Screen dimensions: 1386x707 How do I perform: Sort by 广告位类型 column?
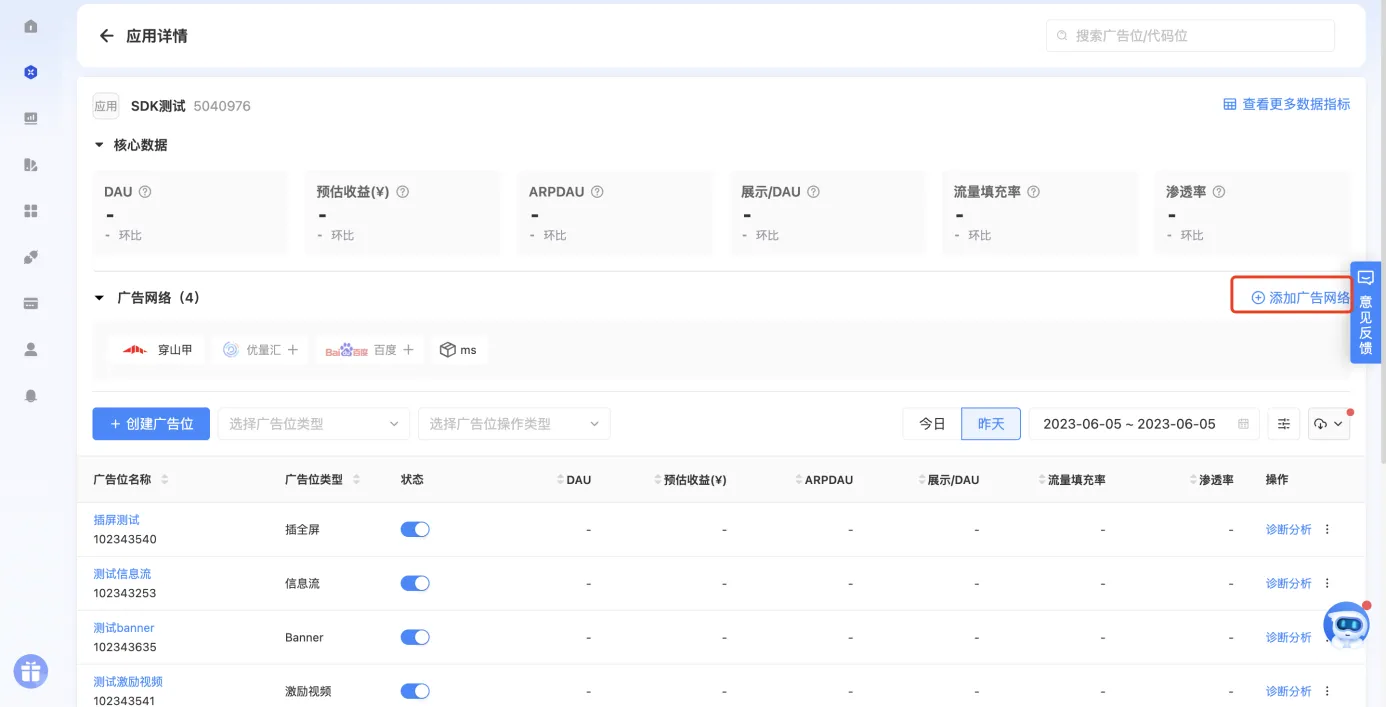tap(356, 480)
